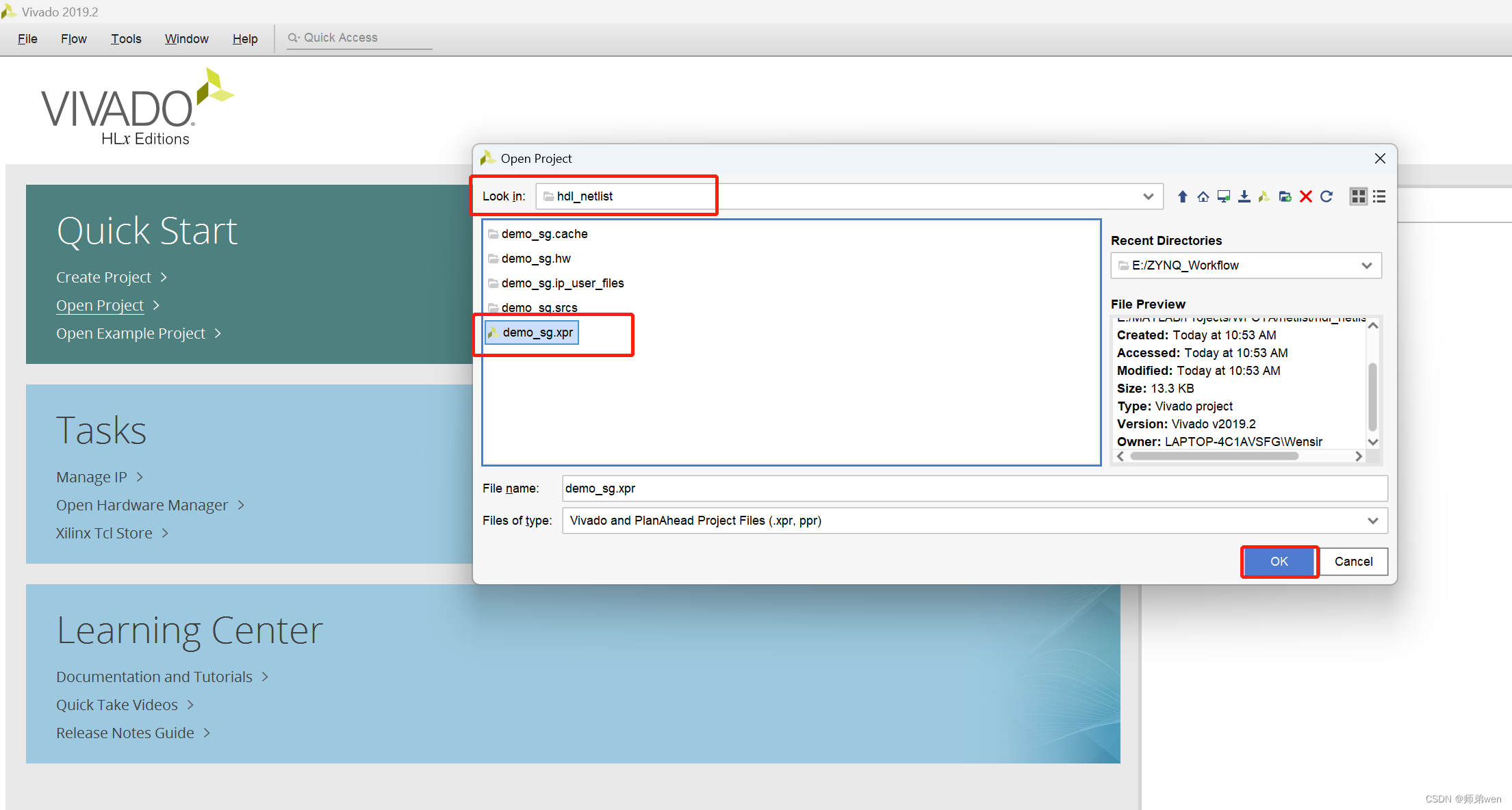1512x810 pixels.
Task: Delete the selected file with red X
Action: pos(1305,196)
